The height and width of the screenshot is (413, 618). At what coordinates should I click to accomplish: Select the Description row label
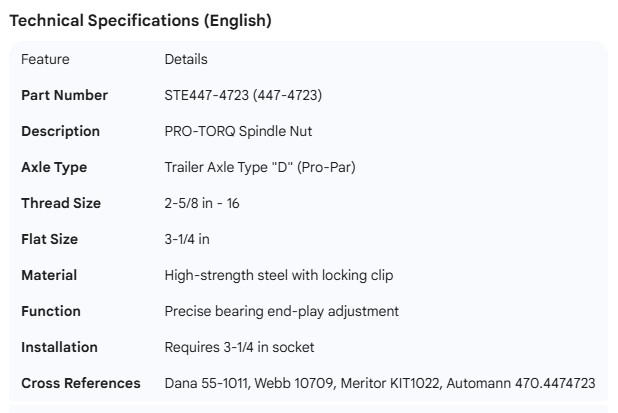tap(60, 131)
